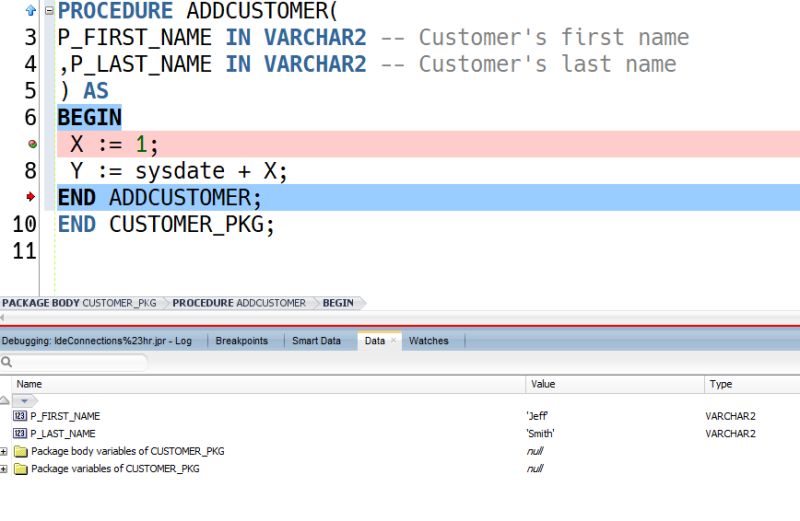The image size is (800, 521).
Task: Switch to the Breakpoints tab
Action: [241, 340]
